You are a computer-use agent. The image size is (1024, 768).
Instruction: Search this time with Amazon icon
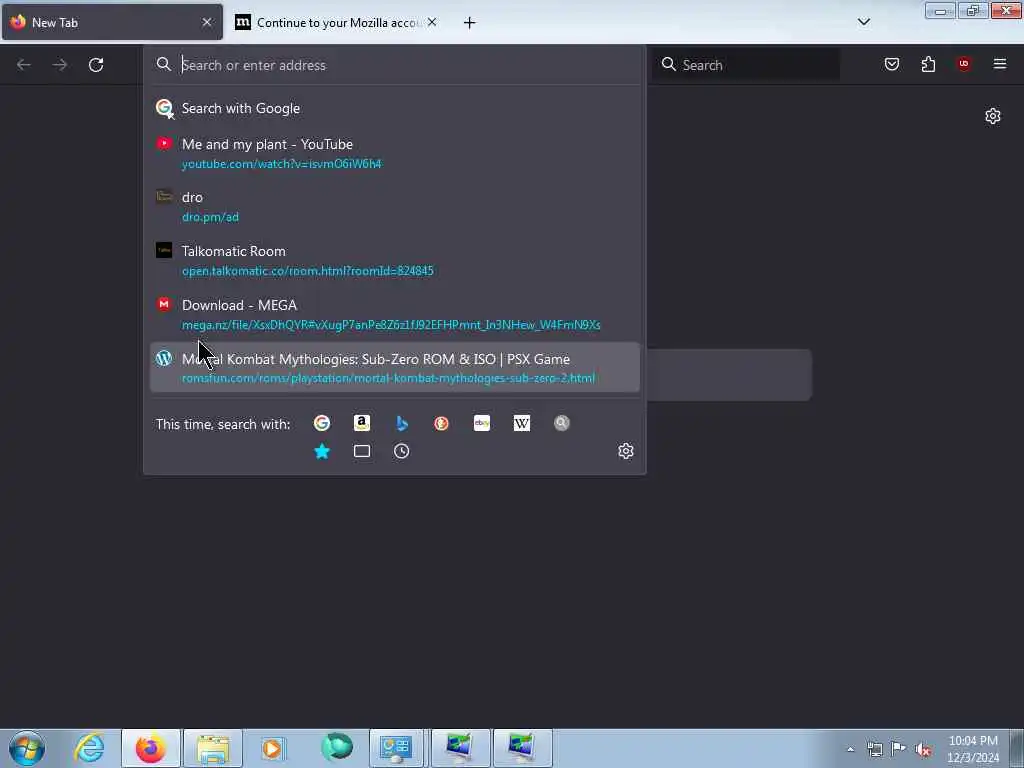click(x=362, y=423)
